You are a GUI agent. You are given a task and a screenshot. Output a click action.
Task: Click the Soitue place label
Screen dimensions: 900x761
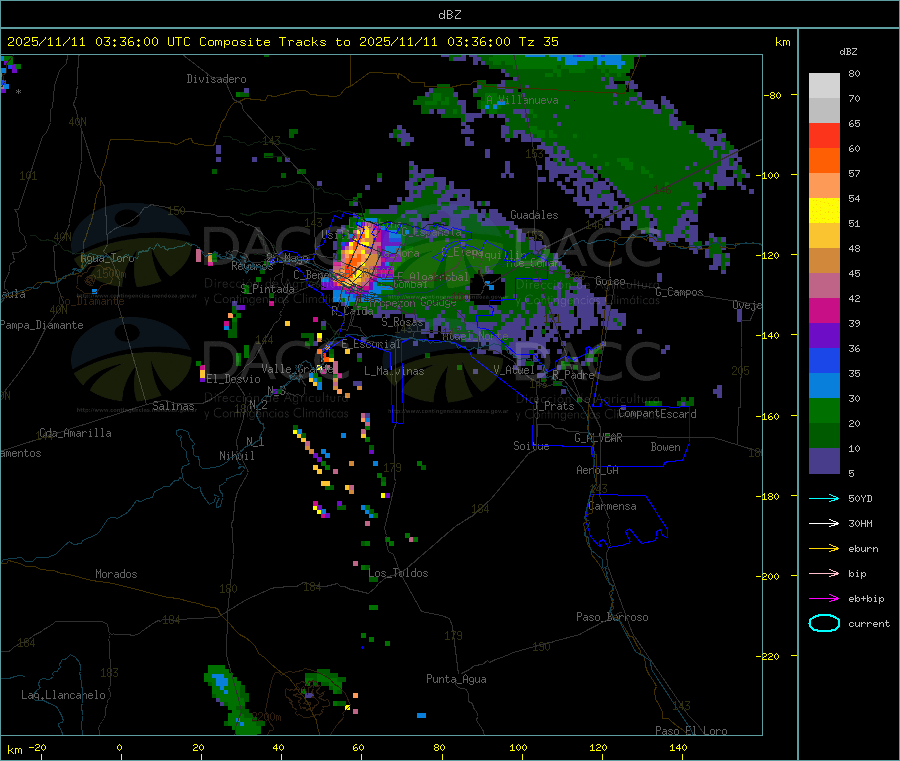click(x=532, y=446)
